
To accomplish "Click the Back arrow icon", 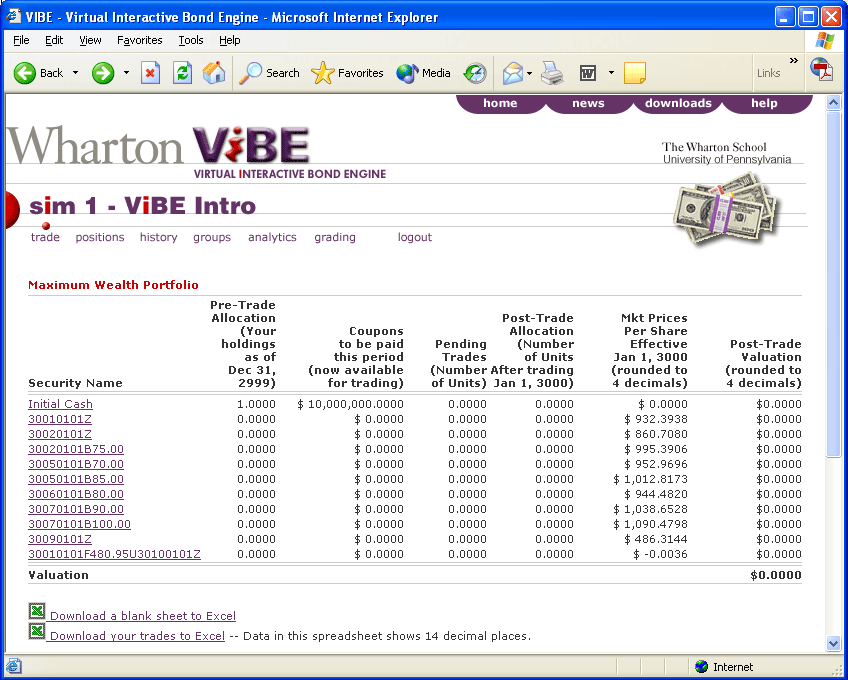I will [25, 73].
